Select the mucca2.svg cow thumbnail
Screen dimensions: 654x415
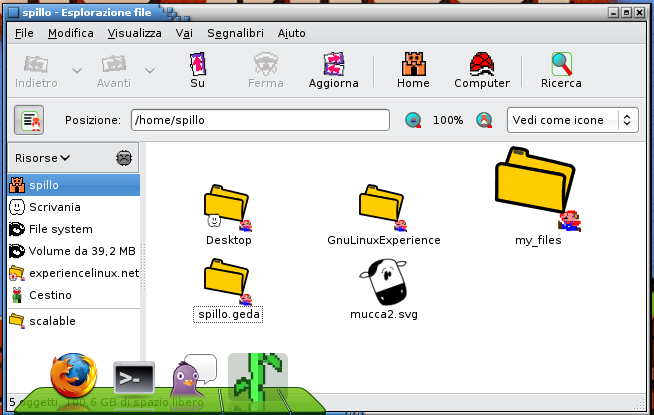383,282
